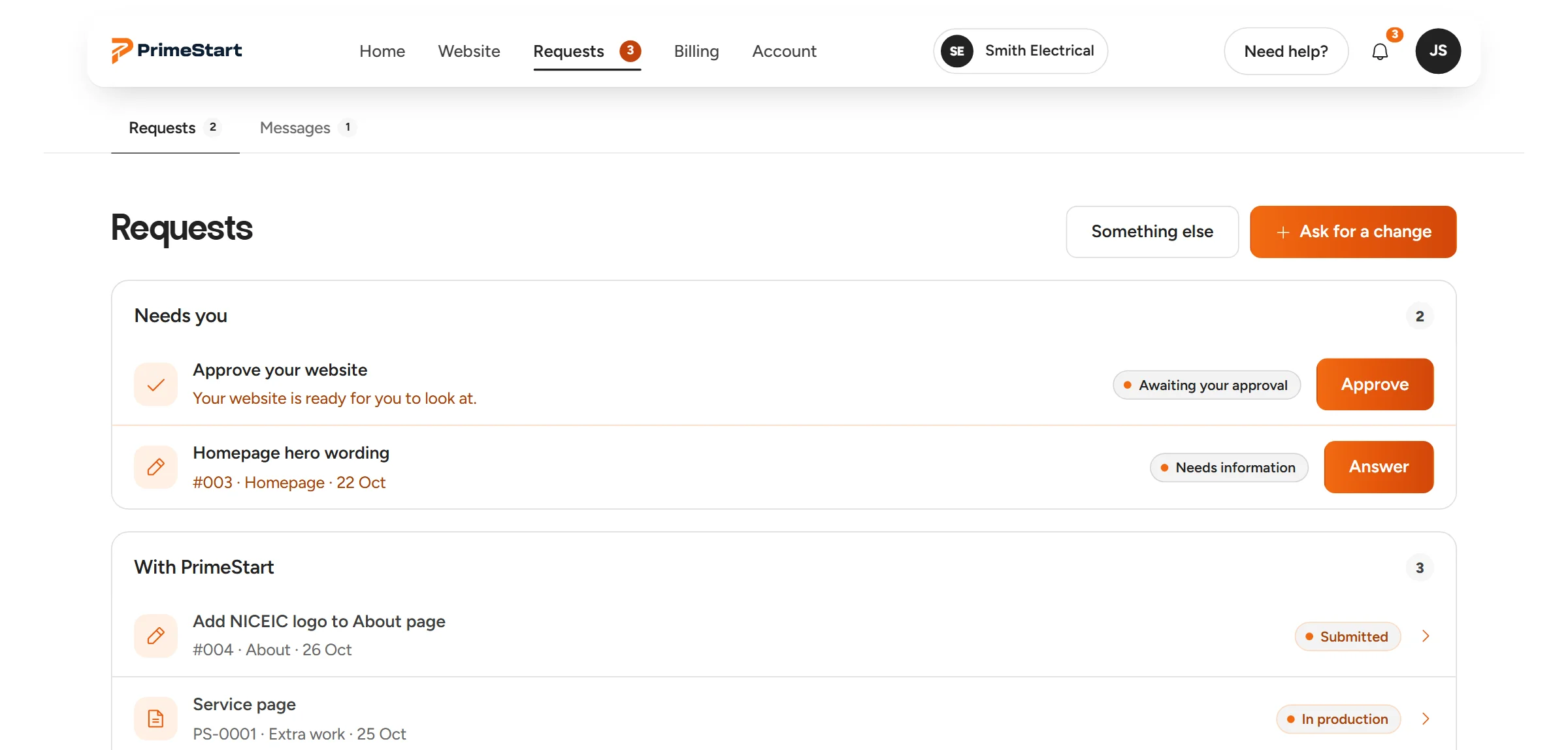The image size is (1568, 750).
Task: Open Add NICEIC logo to About page title
Action: (319, 621)
